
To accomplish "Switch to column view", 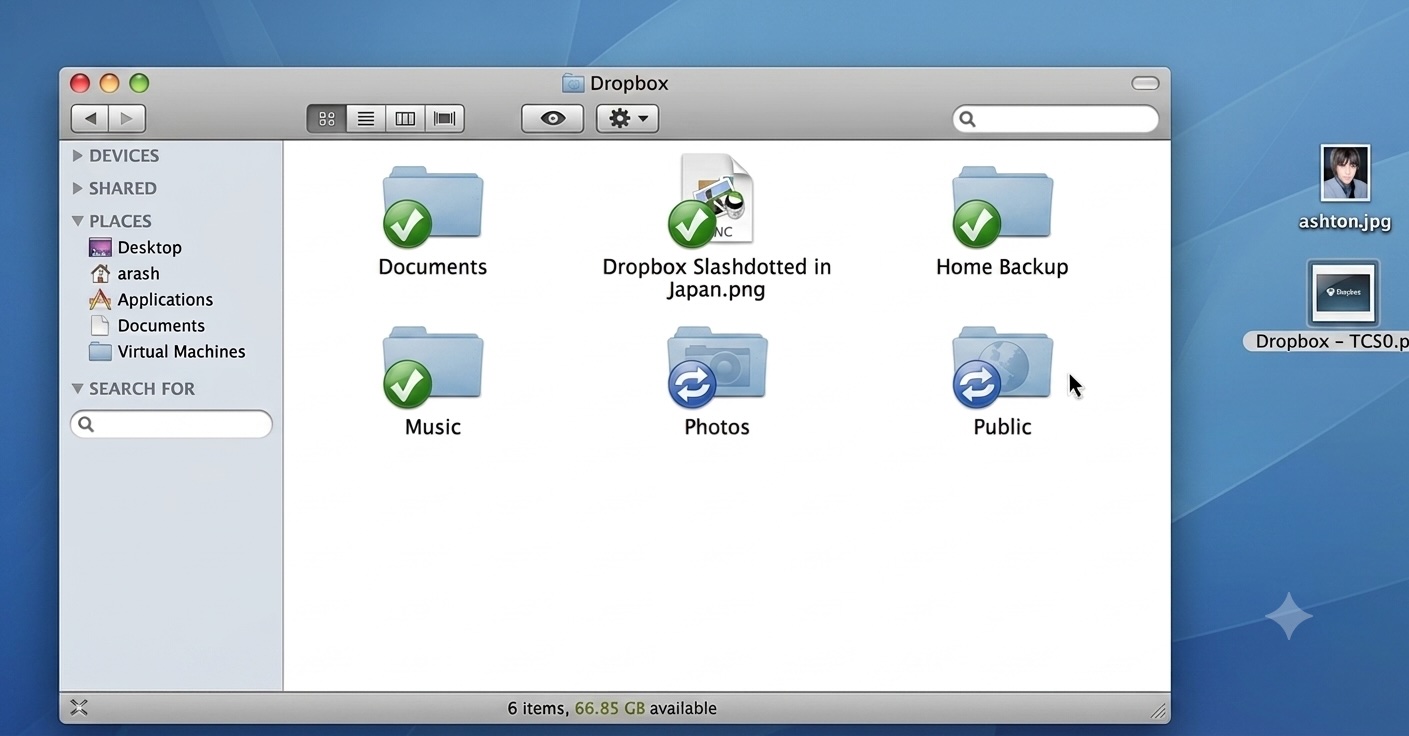I will (x=405, y=119).
